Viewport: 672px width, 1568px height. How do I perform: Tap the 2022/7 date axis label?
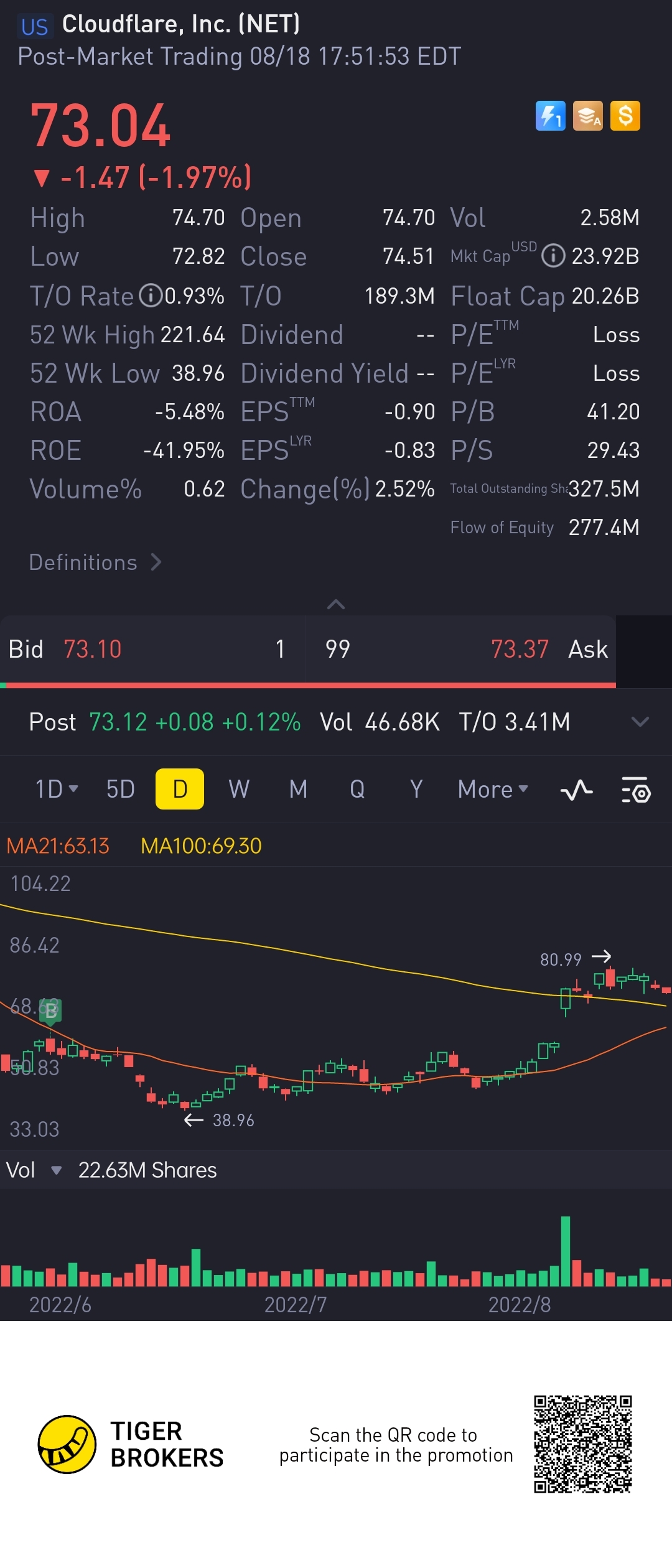(x=296, y=1305)
